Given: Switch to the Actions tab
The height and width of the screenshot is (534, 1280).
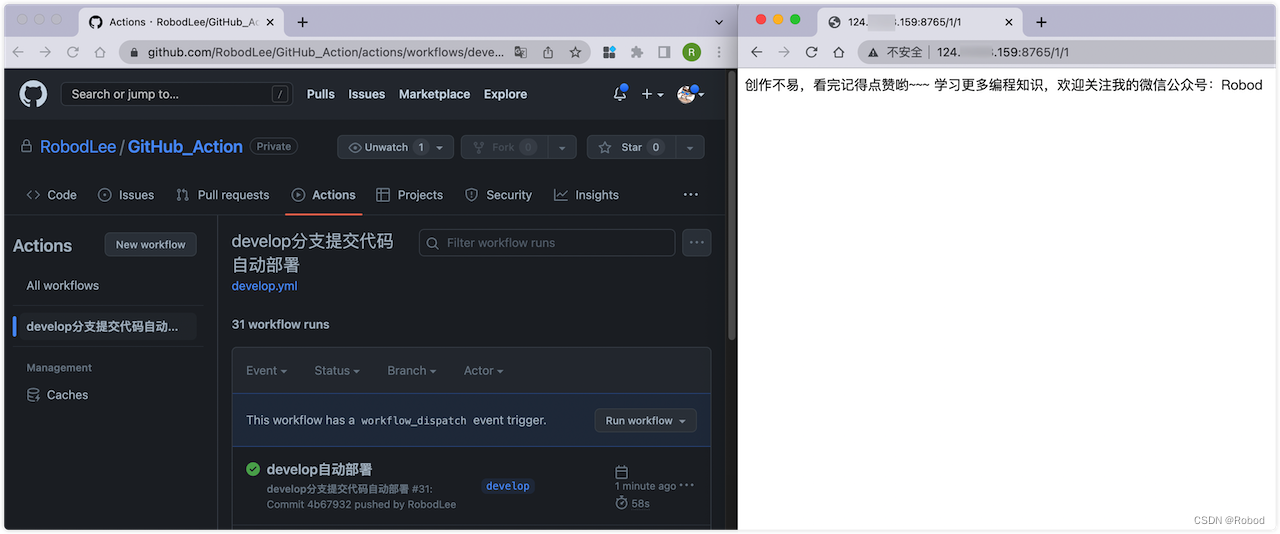Looking at the screenshot, I should point(323,195).
